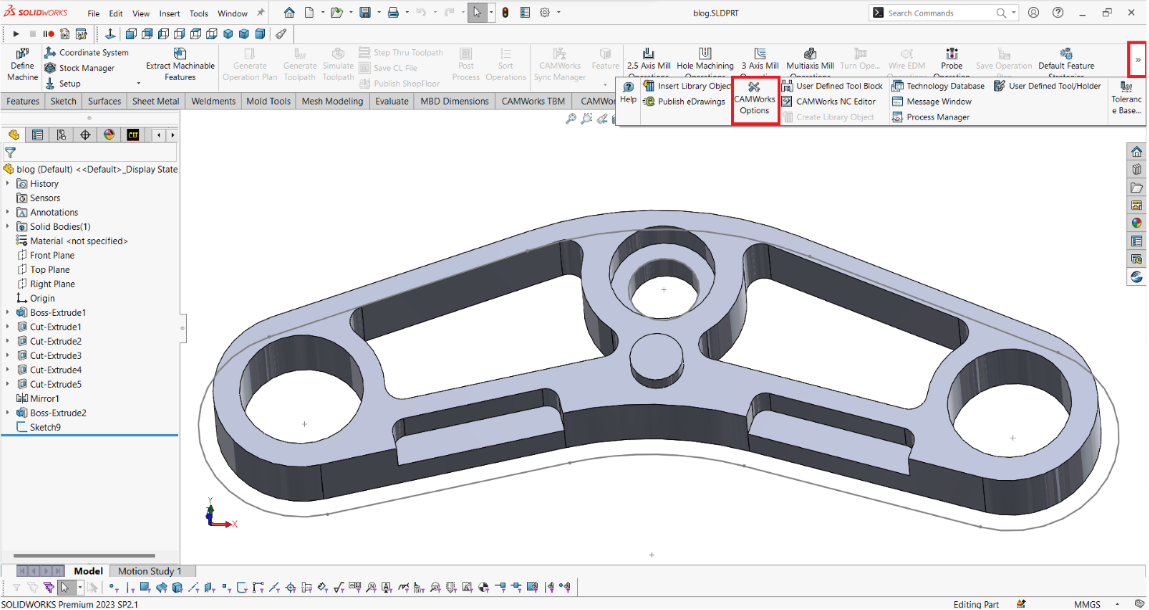The image size is (1149, 610).
Task: Pin the SOLIDWORKS menu bar
Action: tap(262, 13)
